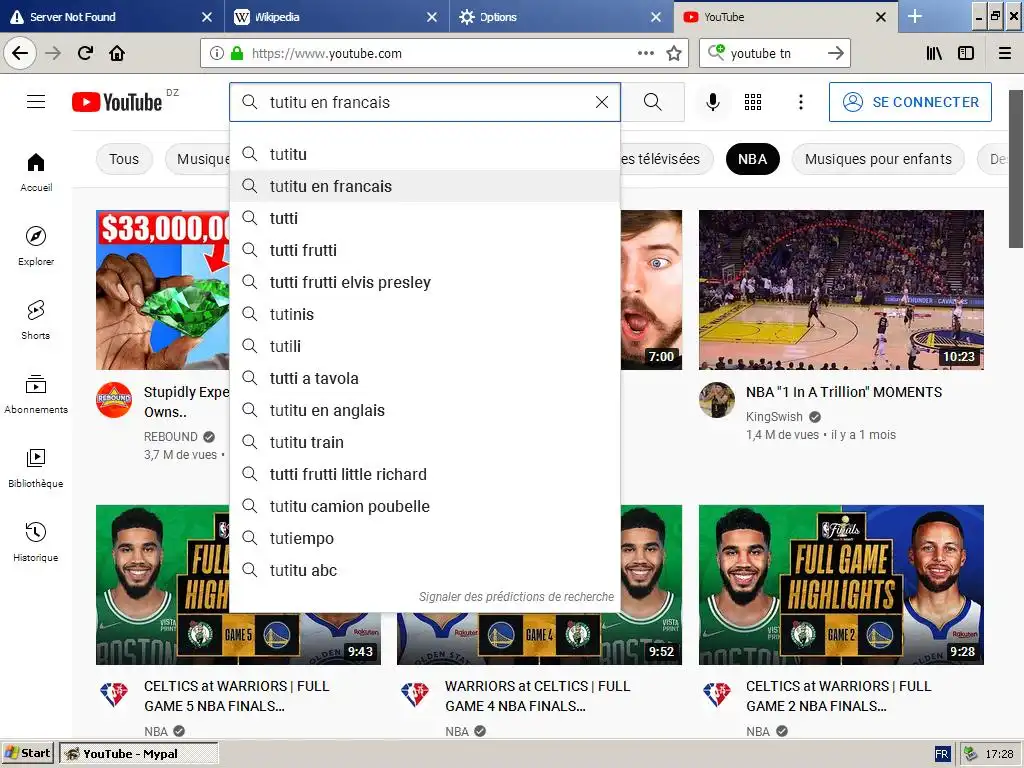The width and height of the screenshot is (1024, 768).
Task: Open Historique in the sidebar
Action: [x=36, y=541]
